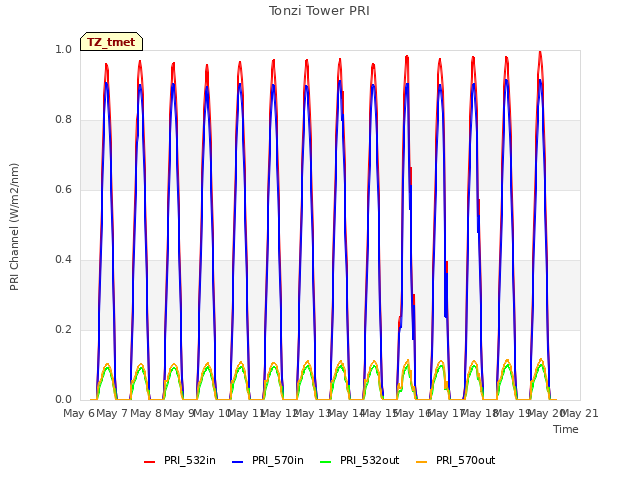Click the May 8 x-axis tick label
This screenshot has width=640, height=480.
click(x=146, y=413)
